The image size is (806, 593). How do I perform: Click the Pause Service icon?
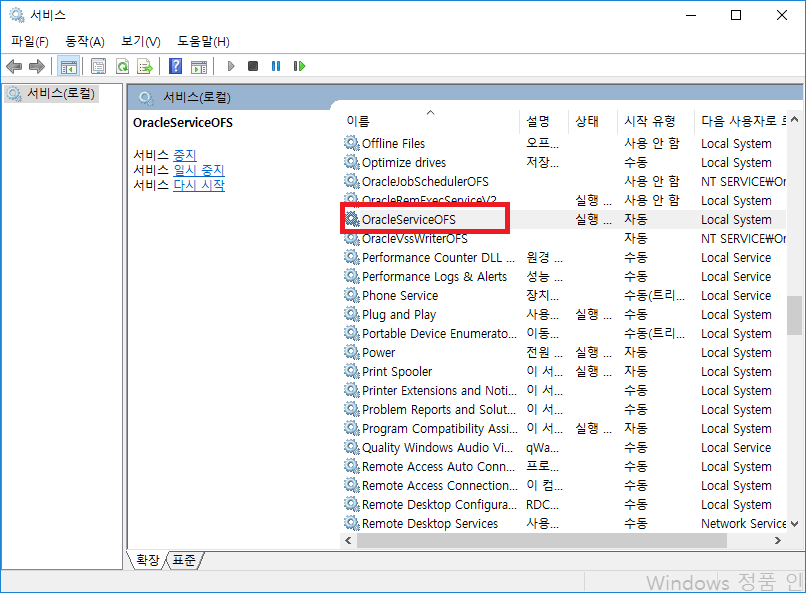tap(276, 66)
